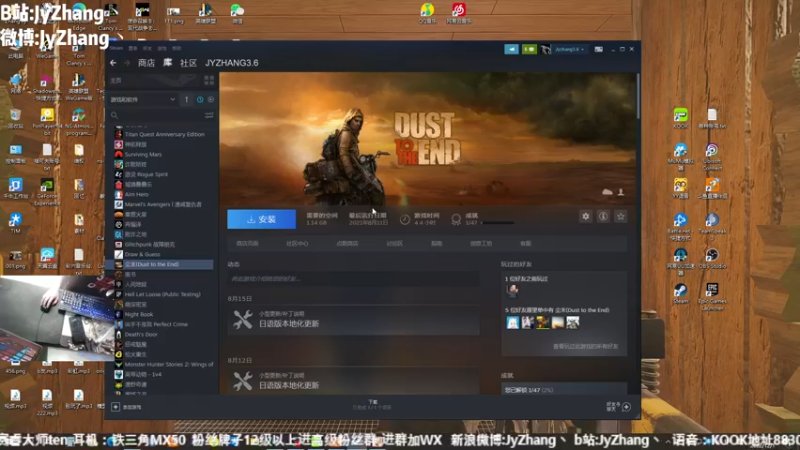Image resolution: width=800 pixels, height=450 pixels.
Task: Sort library list with the up arrow
Action: point(186,99)
